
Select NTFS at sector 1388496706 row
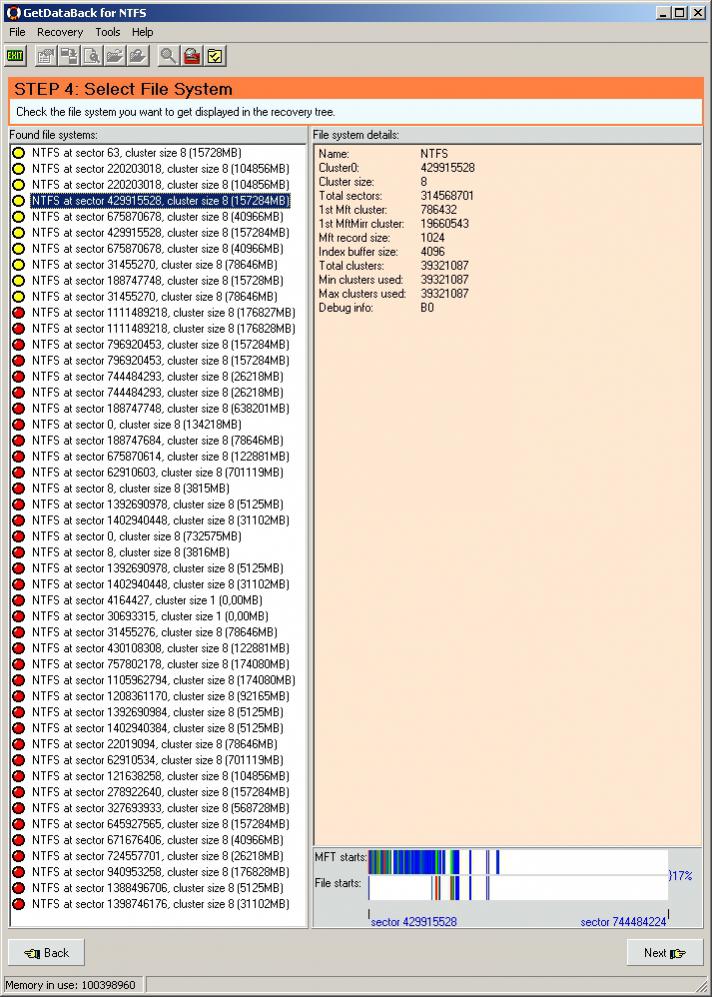158,888
